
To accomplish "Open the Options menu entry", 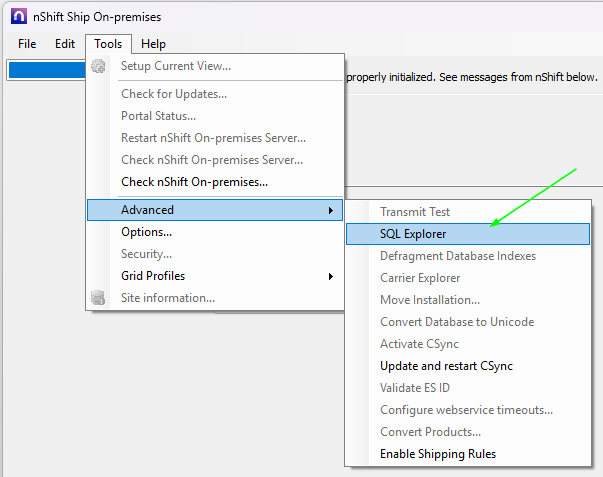I will click(146, 232).
